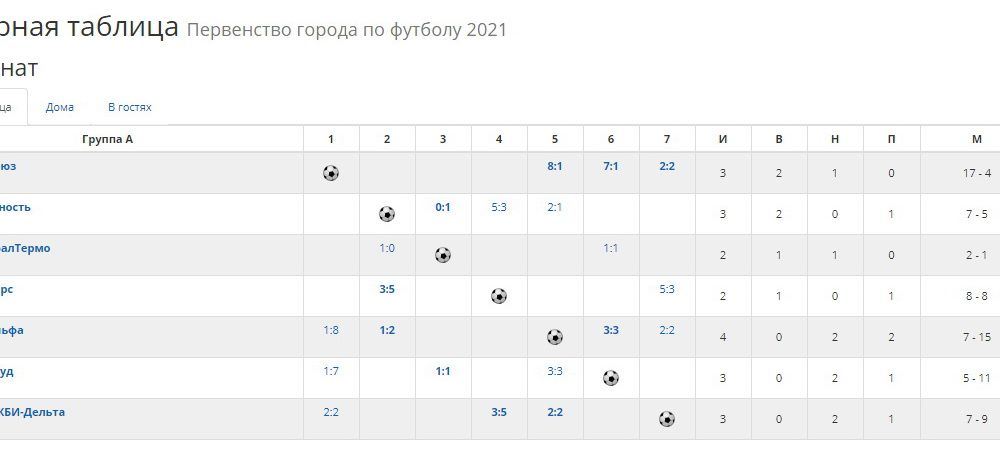Open the 8:1 match score
Screen dimensions: 1000x458
pyautogui.click(x=555, y=166)
